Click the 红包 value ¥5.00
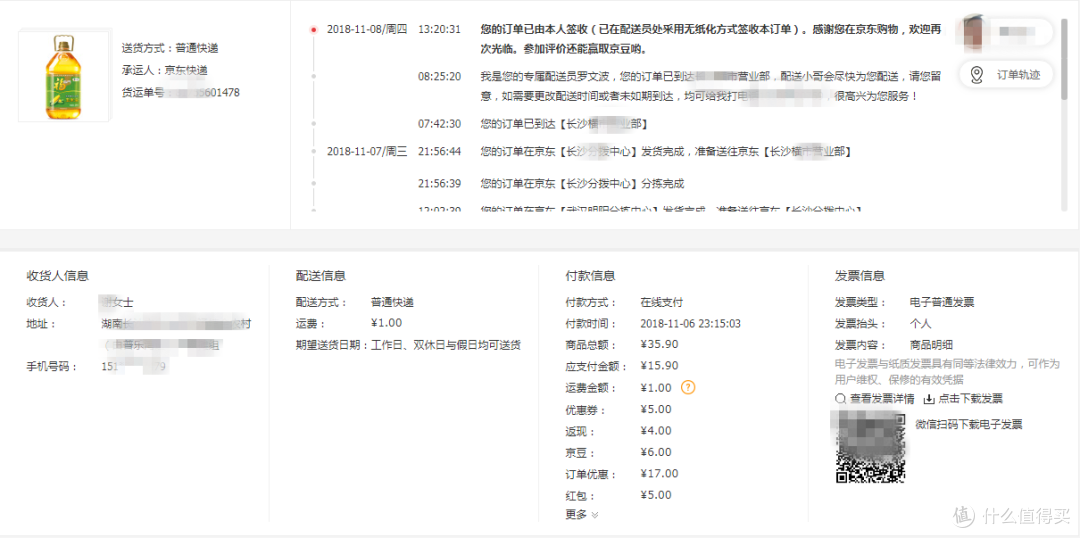The height and width of the screenshot is (538, 1080). [x=656, y=495]
